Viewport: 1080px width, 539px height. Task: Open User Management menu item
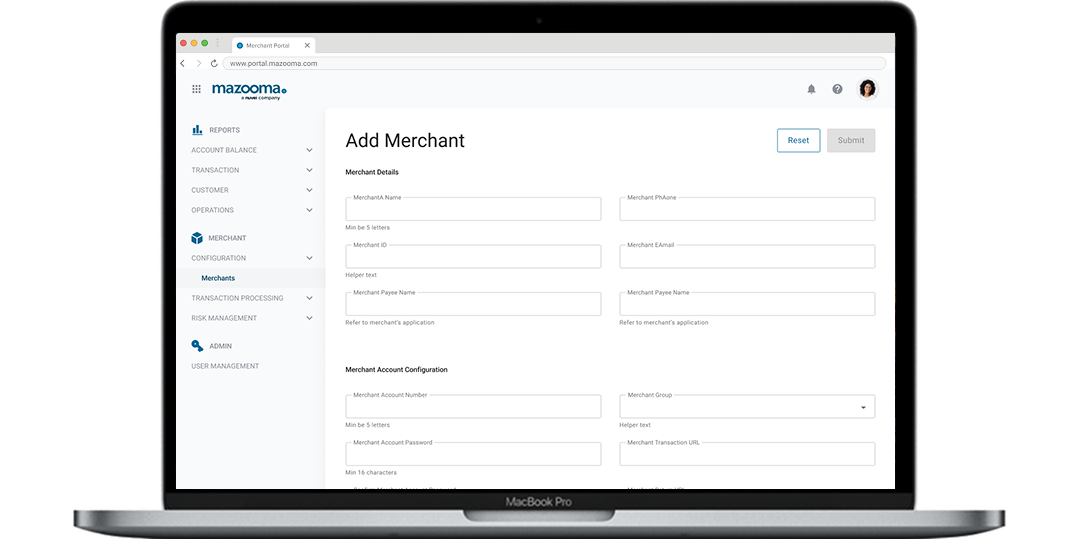(225, 366)
